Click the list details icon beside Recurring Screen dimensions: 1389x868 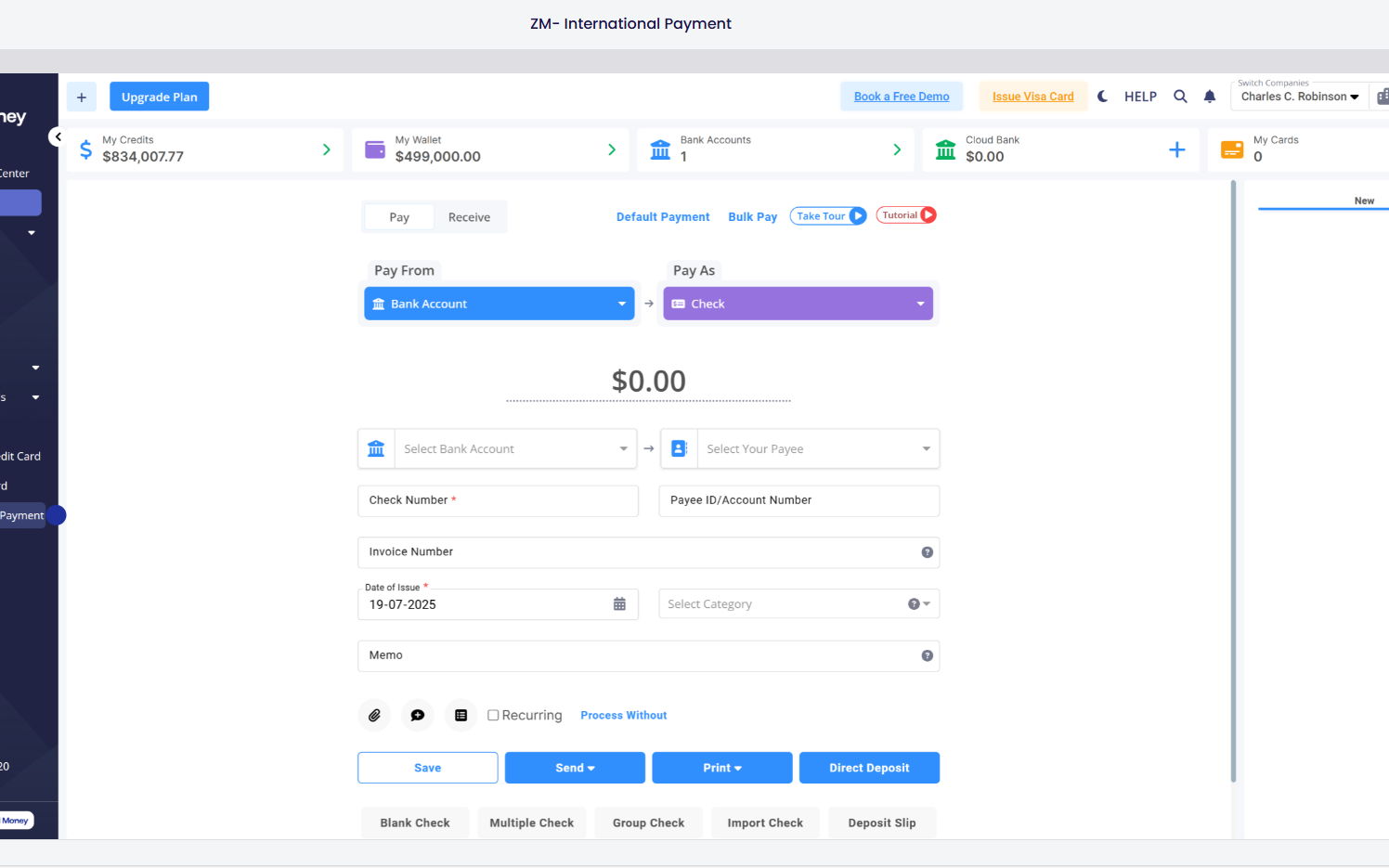[x=461, y=715]
